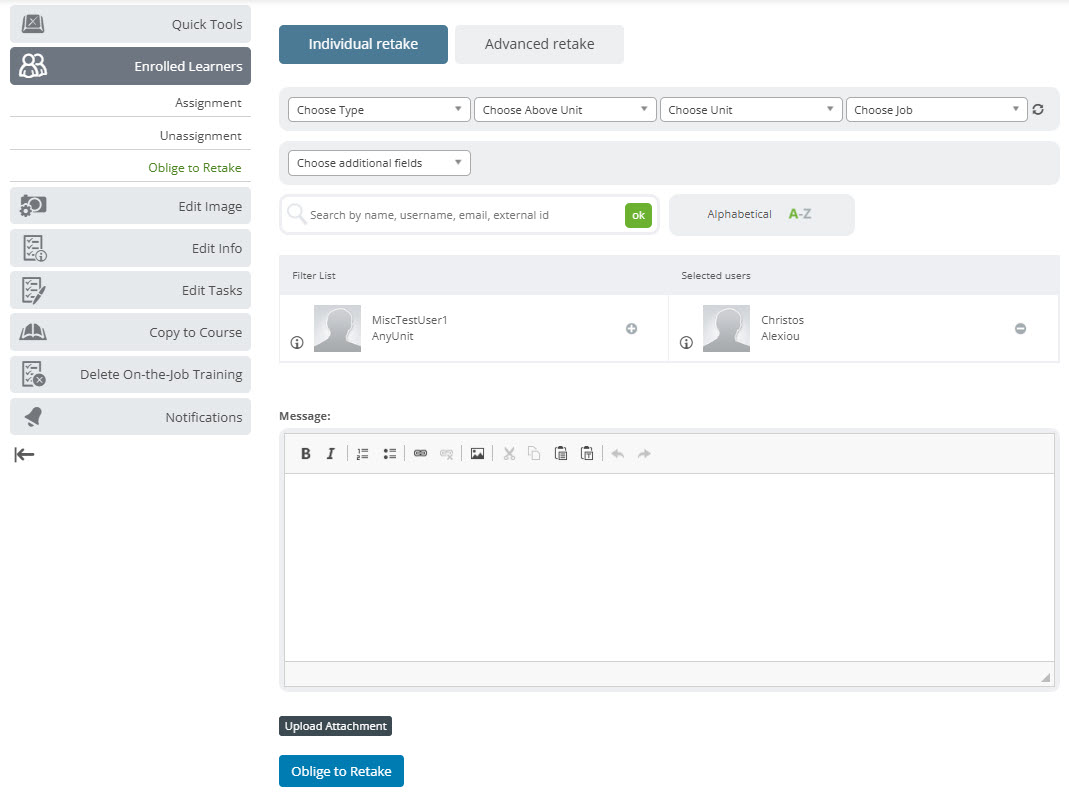The width and height of the screenshot is (1069, 793).
Task: Click the Copy icon in editor
Action: tap(534, 453)
